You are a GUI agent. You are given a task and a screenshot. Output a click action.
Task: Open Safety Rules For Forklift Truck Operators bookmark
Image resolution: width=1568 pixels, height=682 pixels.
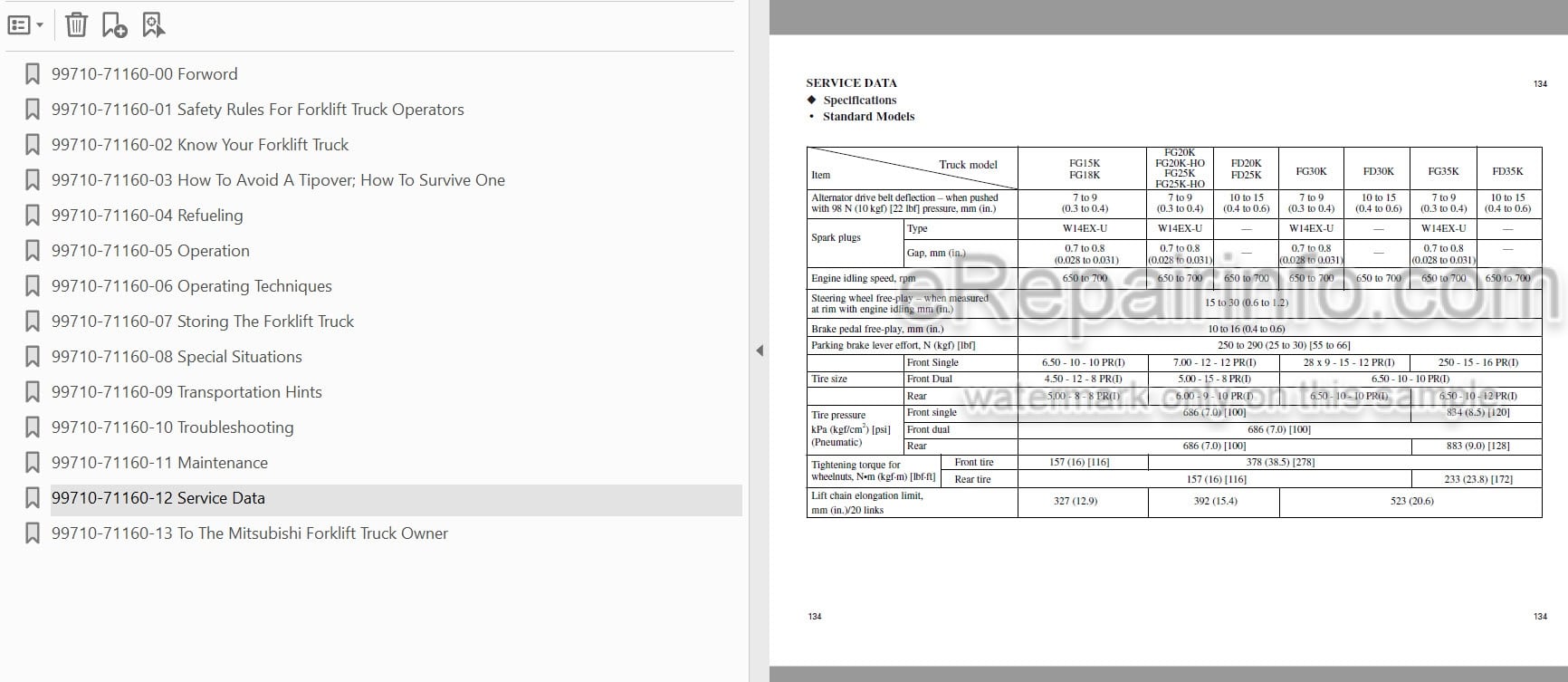(x=258, y=110)
